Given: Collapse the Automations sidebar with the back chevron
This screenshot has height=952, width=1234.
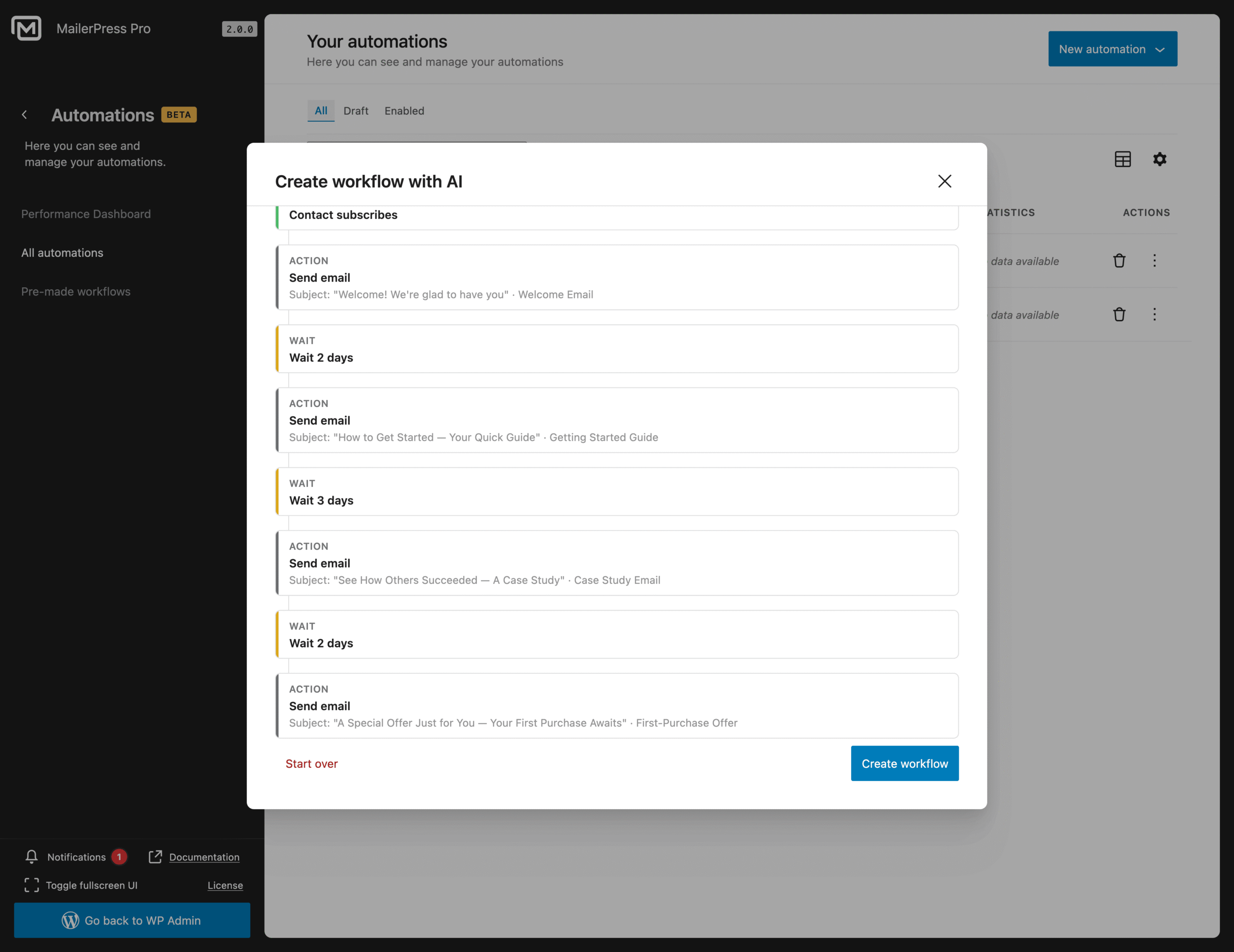Looking at the screenshot, I should click(x=25, y=114).
